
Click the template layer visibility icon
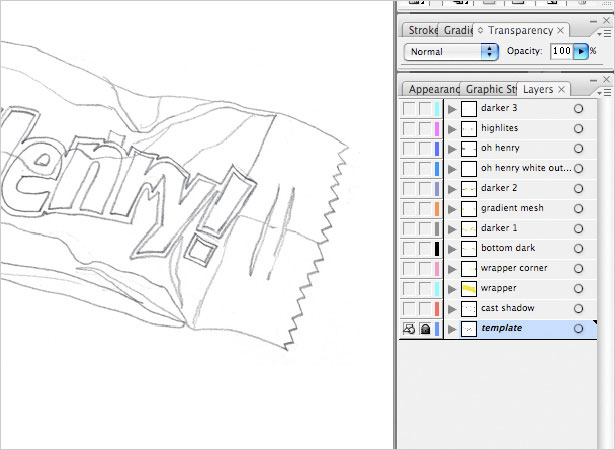409,329
